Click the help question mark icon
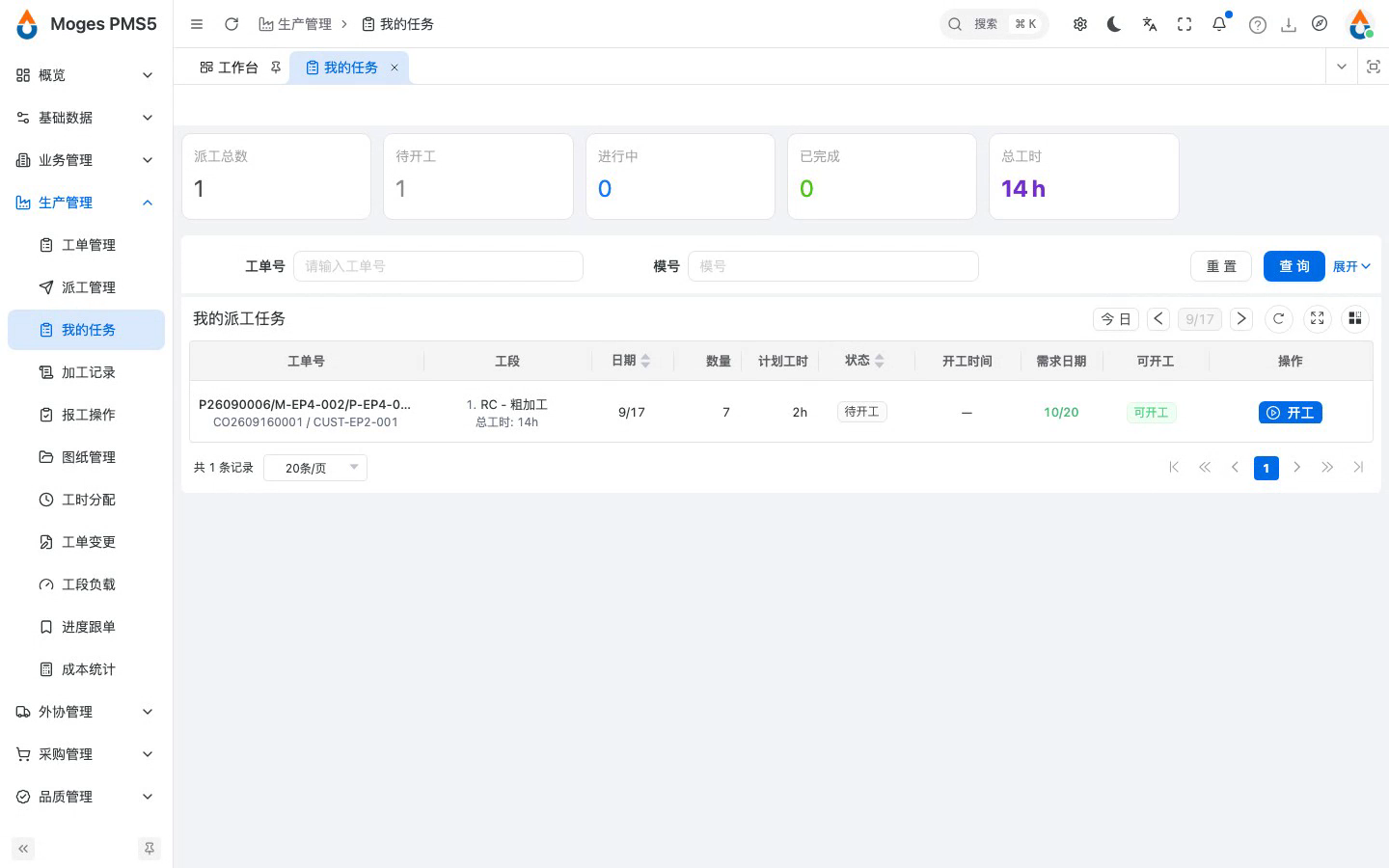The width and height of the screenshot is (1389, 868). coord(1257,24)
